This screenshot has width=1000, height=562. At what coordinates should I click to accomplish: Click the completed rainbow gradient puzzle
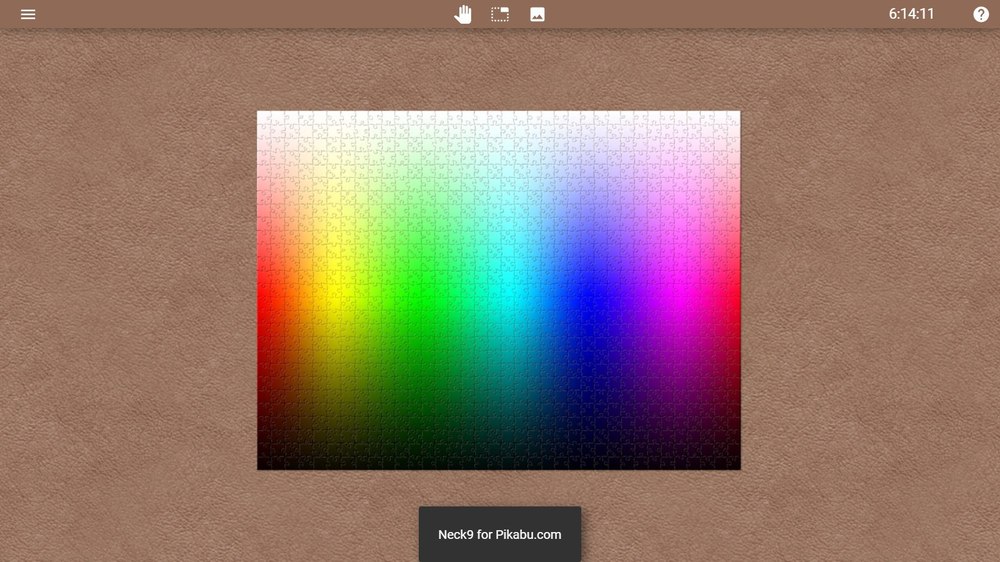click(499, 290)
